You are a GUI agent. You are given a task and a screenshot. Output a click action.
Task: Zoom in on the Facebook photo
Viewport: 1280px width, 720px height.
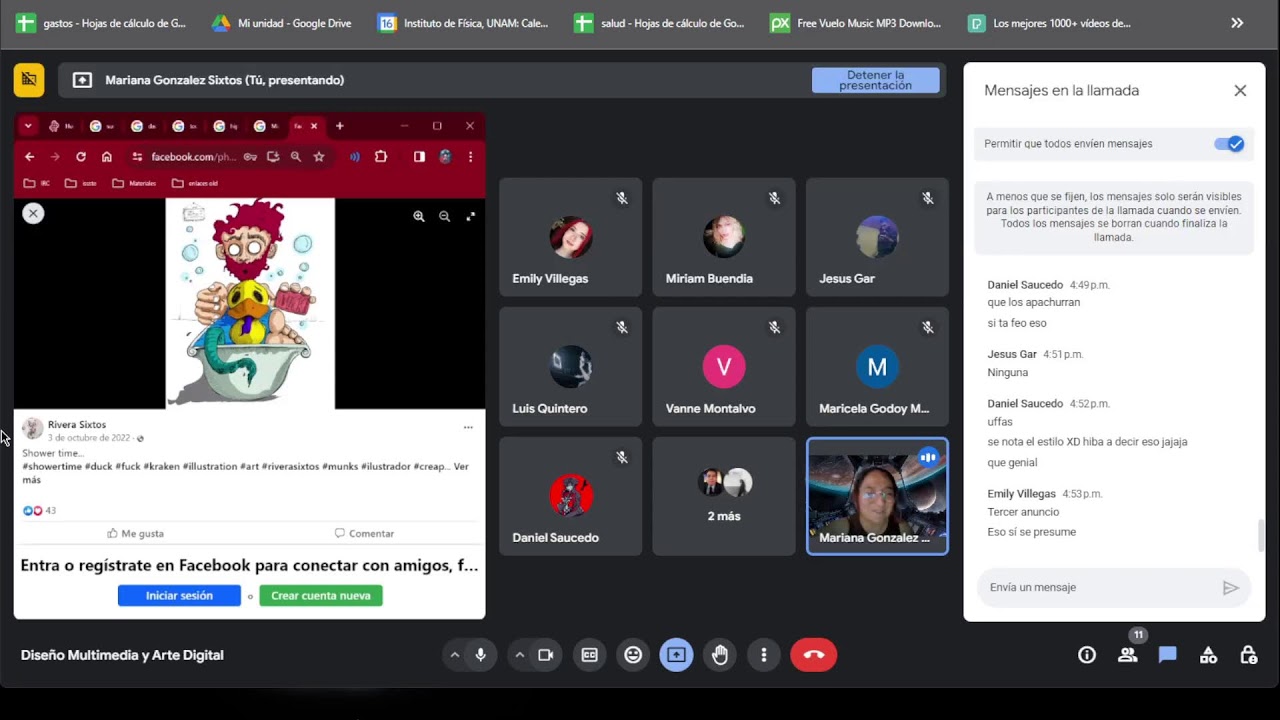[419, 216]
